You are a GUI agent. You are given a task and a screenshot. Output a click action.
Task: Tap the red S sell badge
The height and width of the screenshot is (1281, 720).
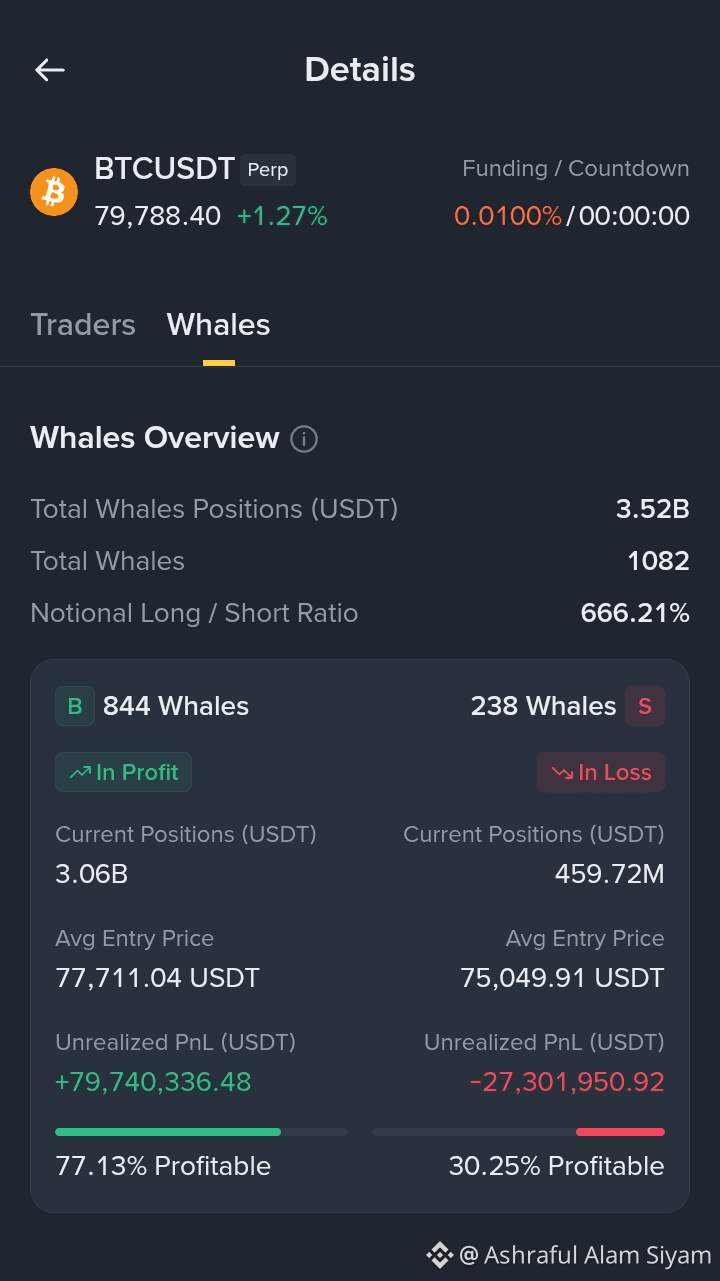tap(645, 706)
